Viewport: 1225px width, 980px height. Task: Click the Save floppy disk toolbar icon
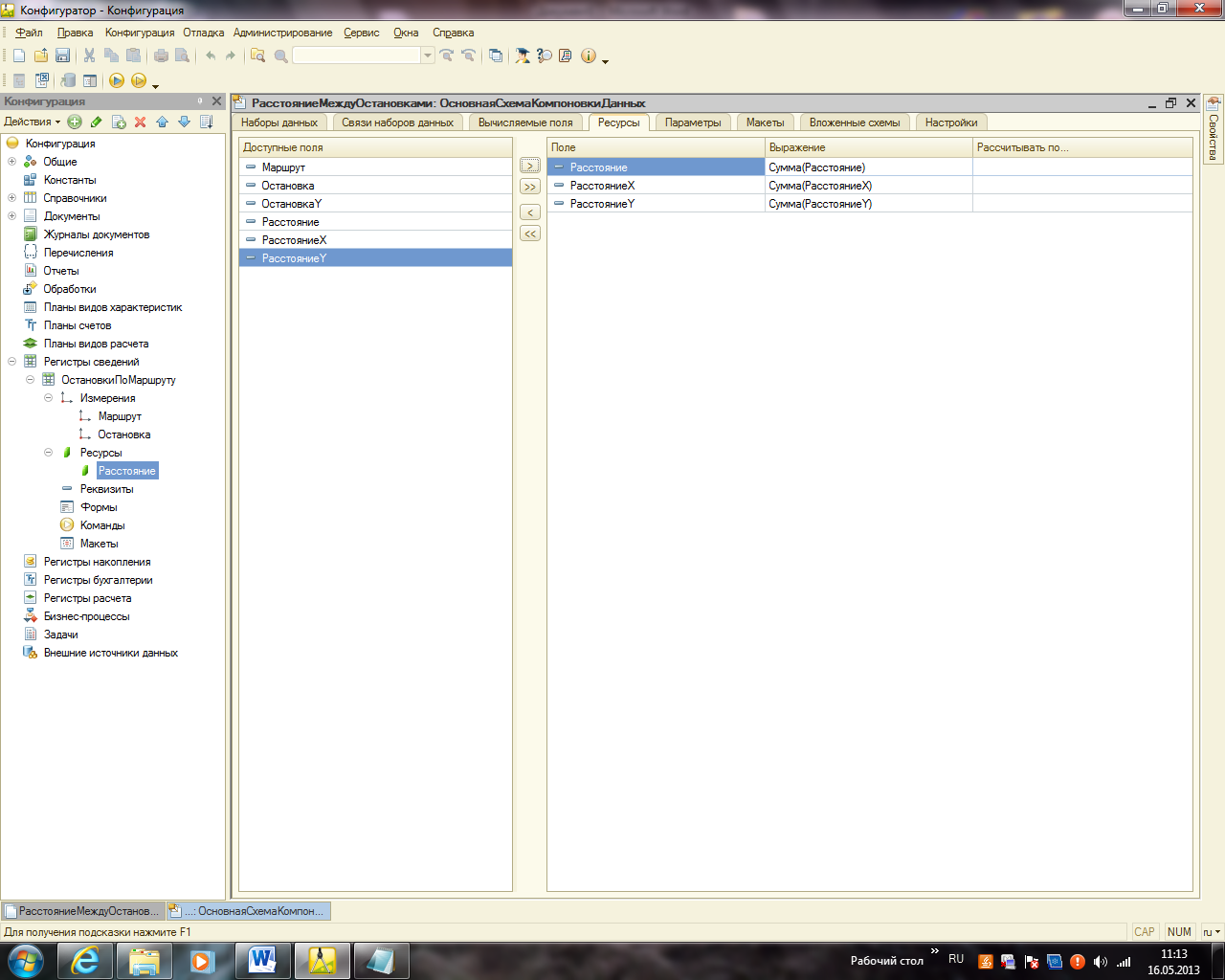coord(62,56)
